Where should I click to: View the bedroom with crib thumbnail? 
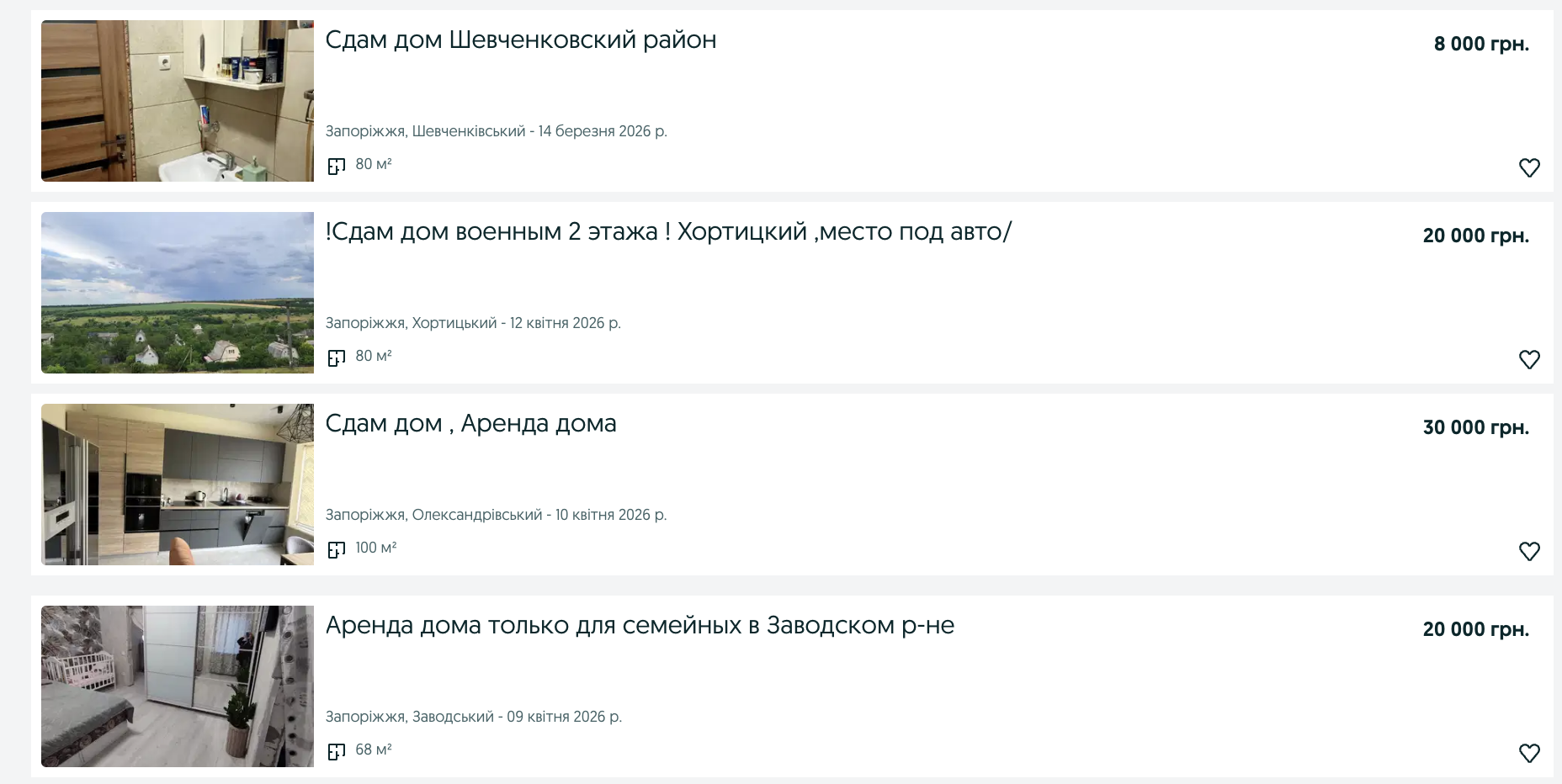[x=178, y=686]
